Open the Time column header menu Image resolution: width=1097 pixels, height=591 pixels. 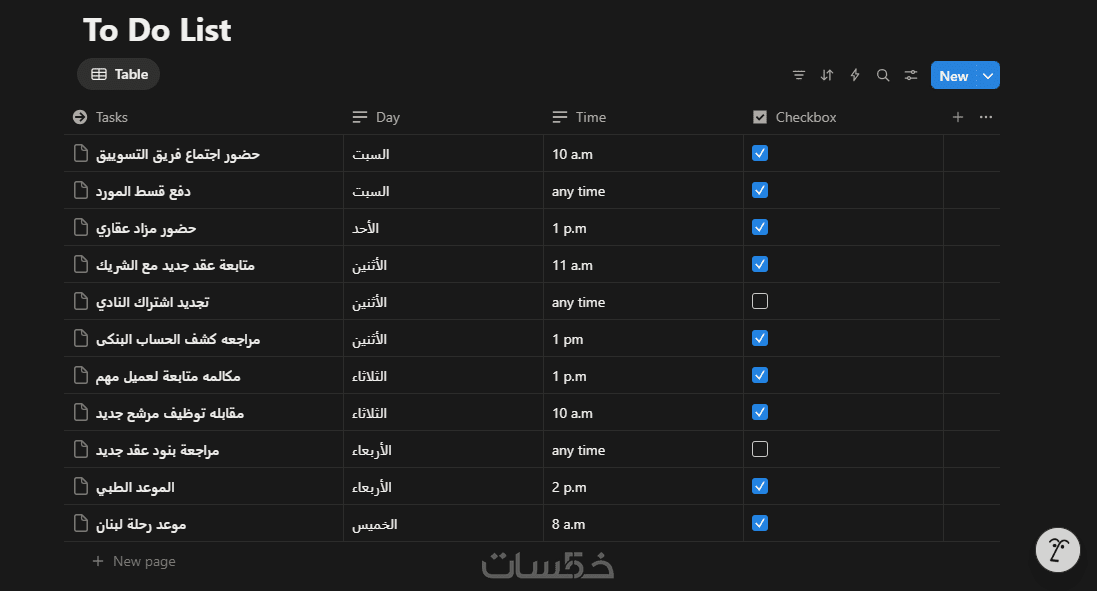590,117
